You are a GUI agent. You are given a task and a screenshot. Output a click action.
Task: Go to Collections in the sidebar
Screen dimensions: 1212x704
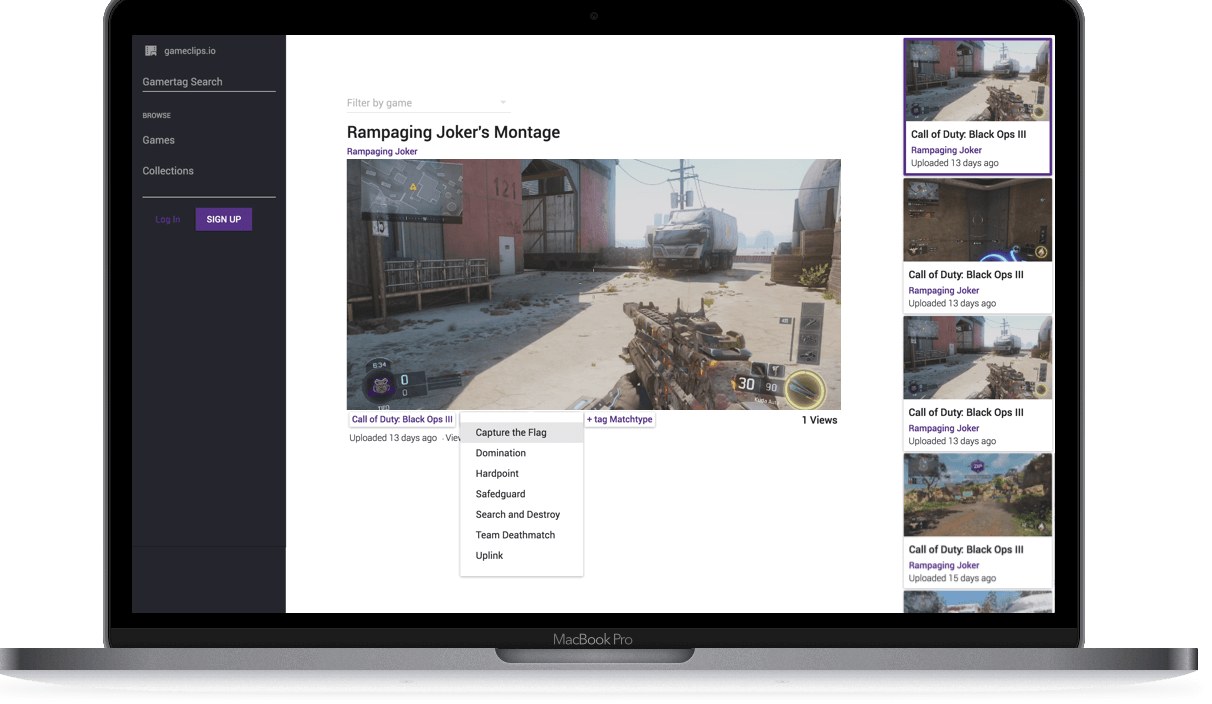[x=168, y=171]
